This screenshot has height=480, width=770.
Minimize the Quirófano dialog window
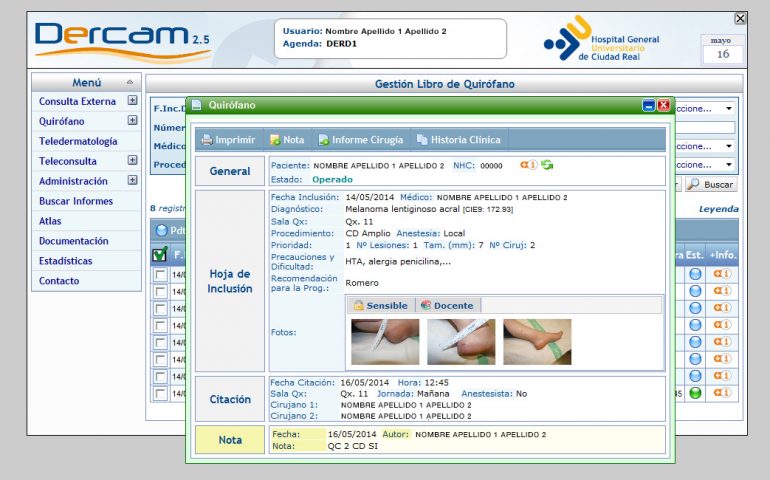point(648,105)
